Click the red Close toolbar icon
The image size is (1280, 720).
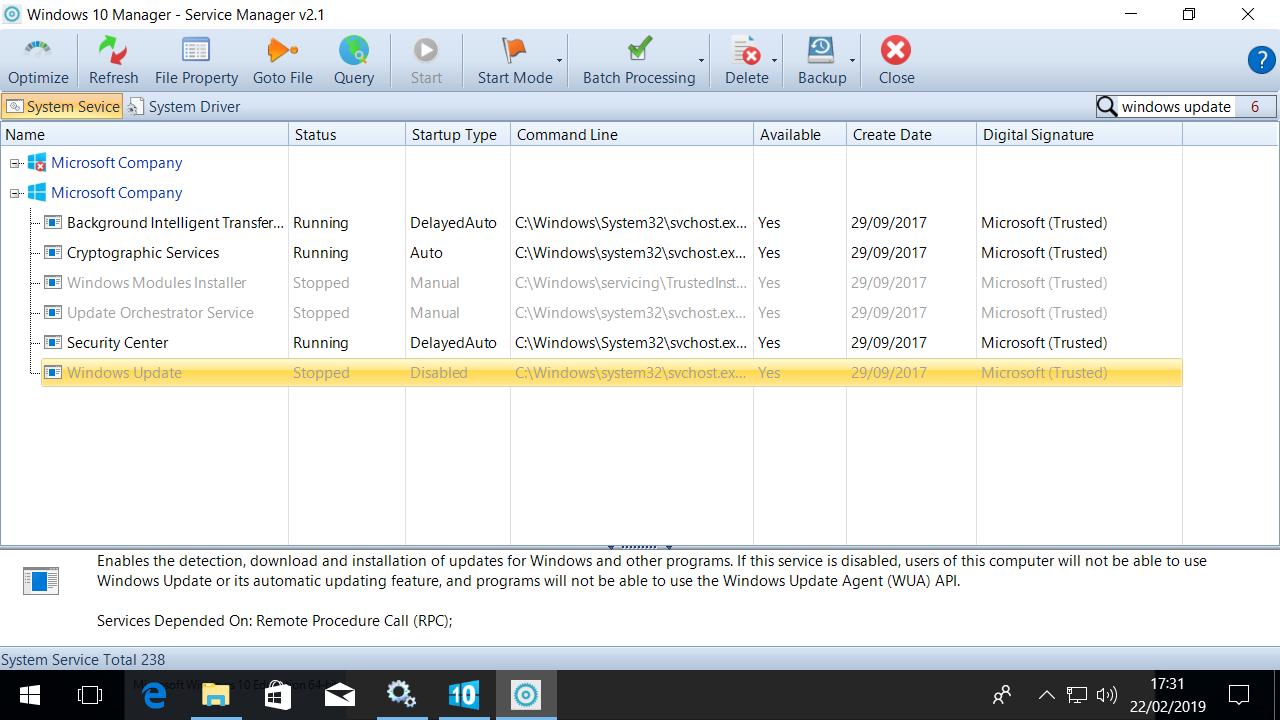(896, 51)
